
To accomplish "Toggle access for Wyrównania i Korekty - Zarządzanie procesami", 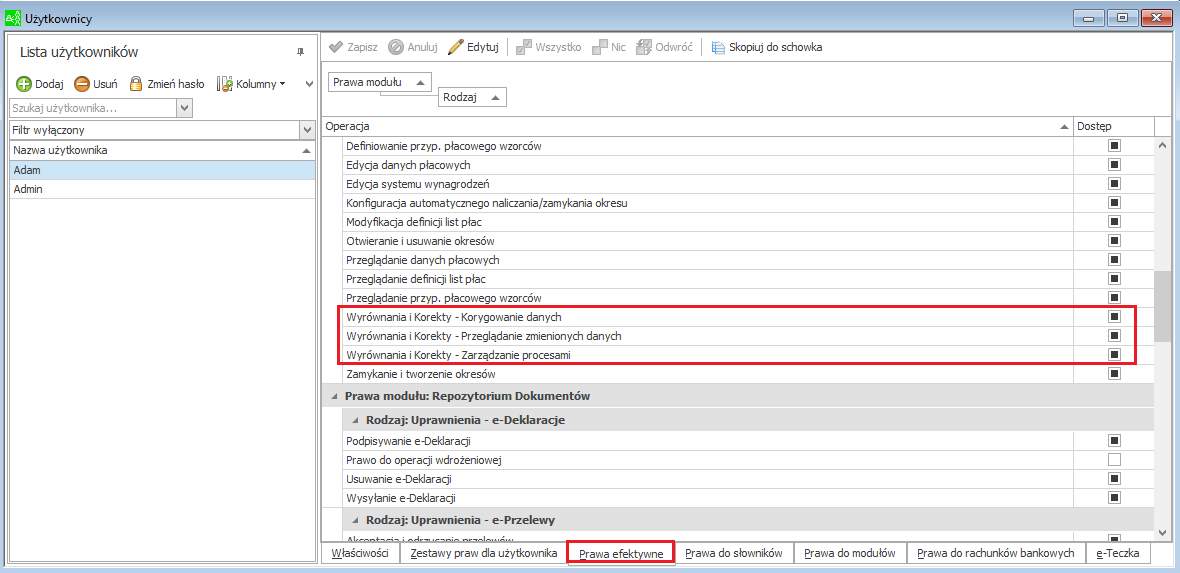I will [1115, 354].
